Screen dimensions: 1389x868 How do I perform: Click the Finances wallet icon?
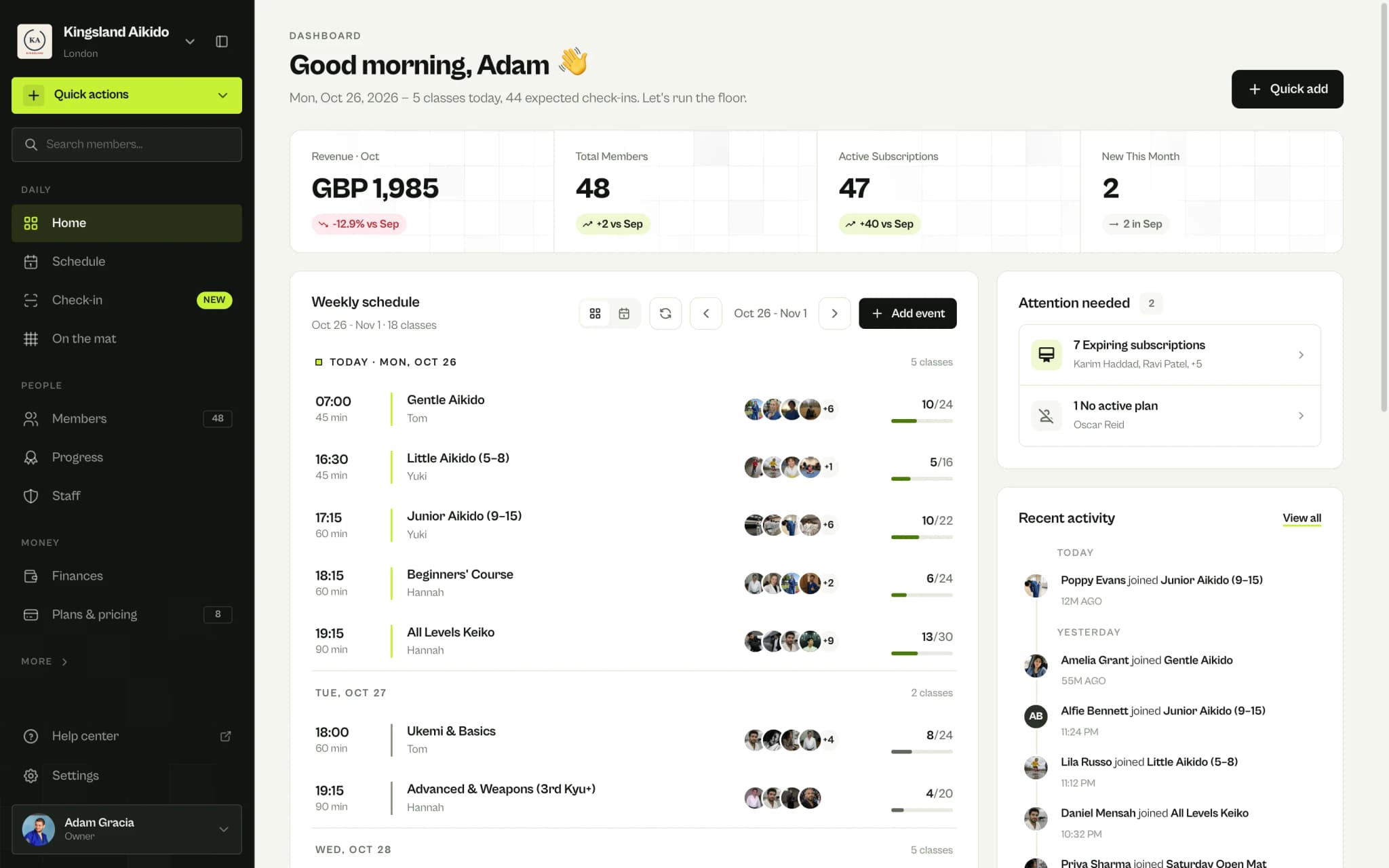(31, 576)
